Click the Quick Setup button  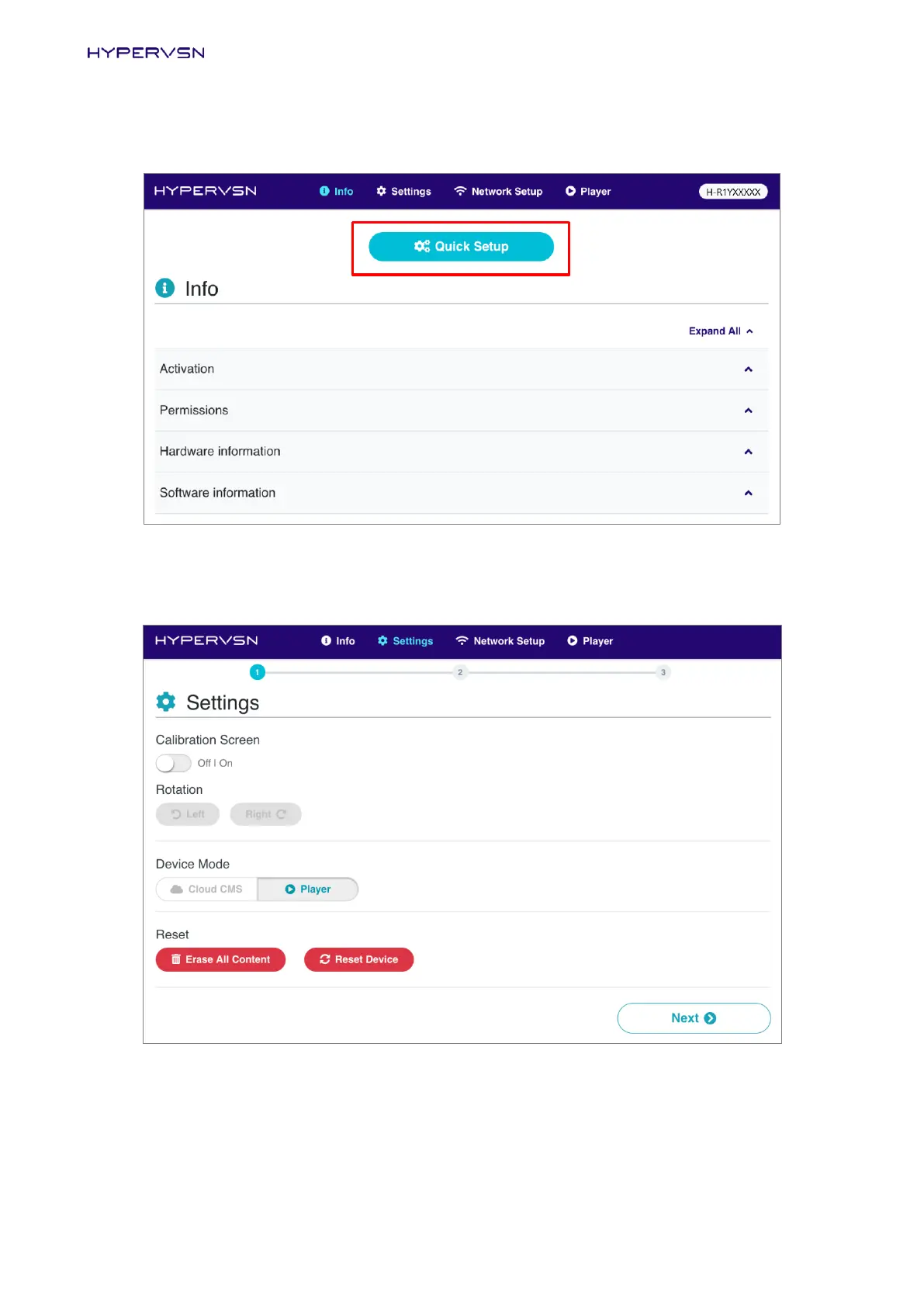pyautogui.click(x=461, y=247)
